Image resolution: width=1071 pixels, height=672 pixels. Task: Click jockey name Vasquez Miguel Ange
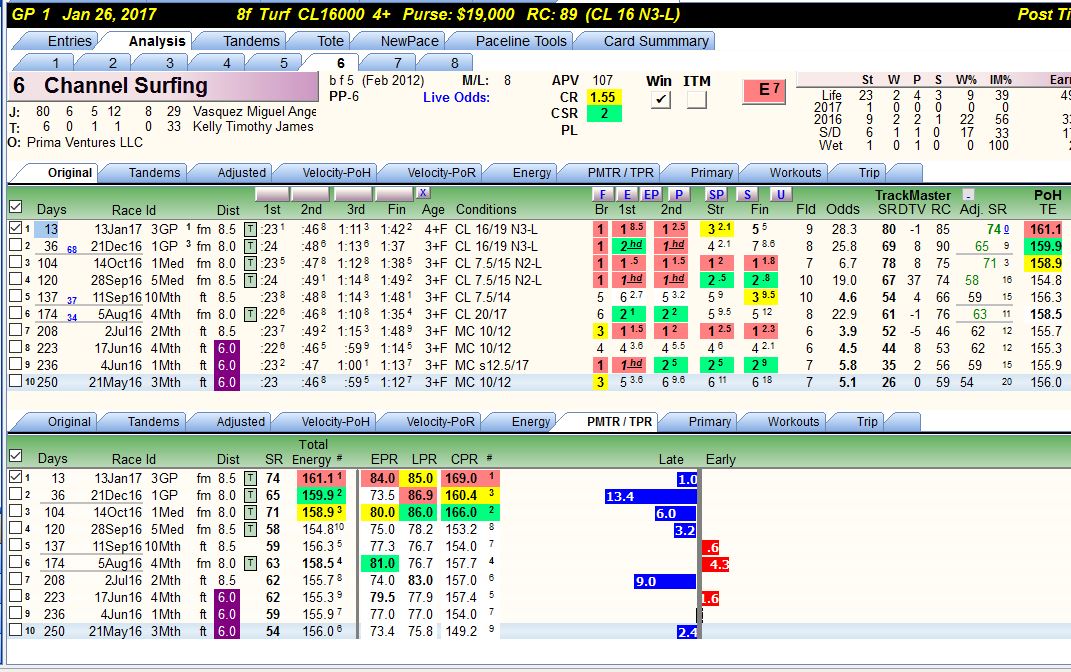coord(255,111)
